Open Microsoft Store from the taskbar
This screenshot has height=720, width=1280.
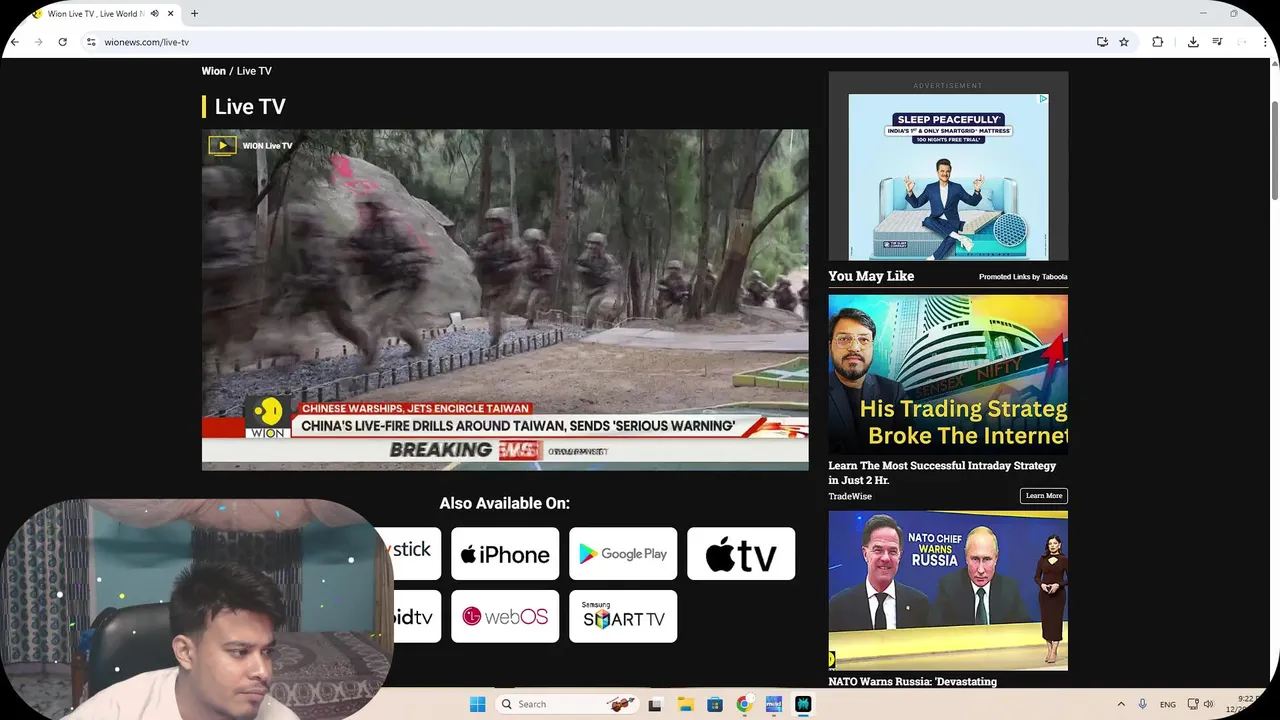pyautogui.click(x=714, y=704)
